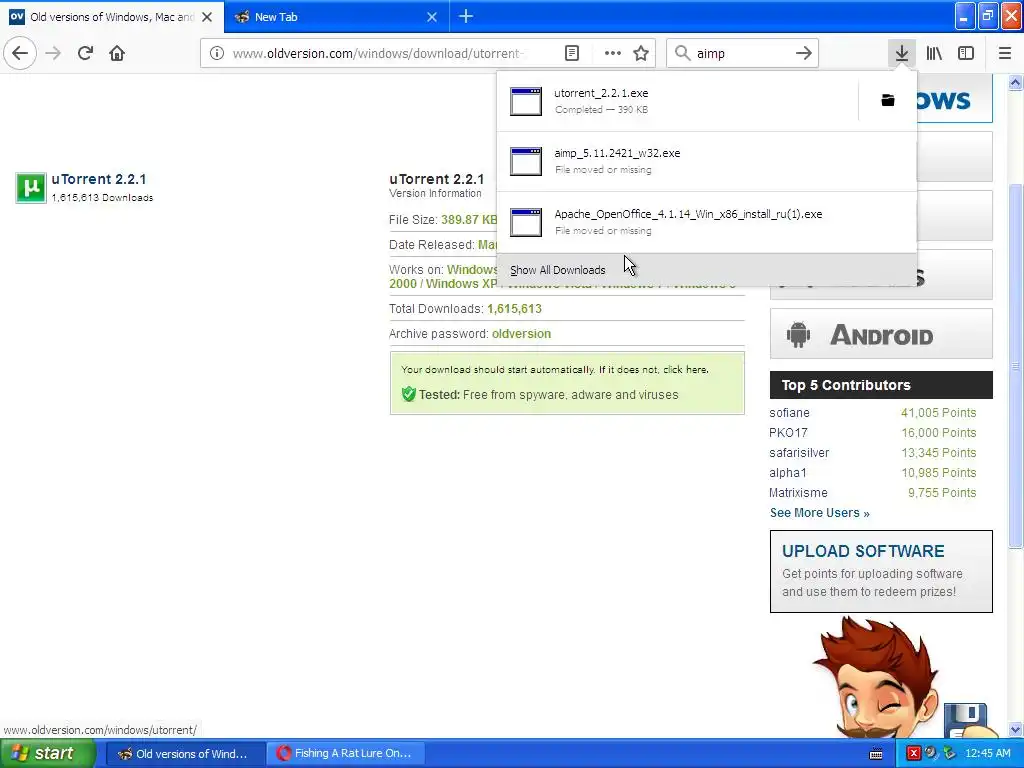
Task: Select the Apache_OpenOffice install download entry
Action: click(x=707, y=222)
